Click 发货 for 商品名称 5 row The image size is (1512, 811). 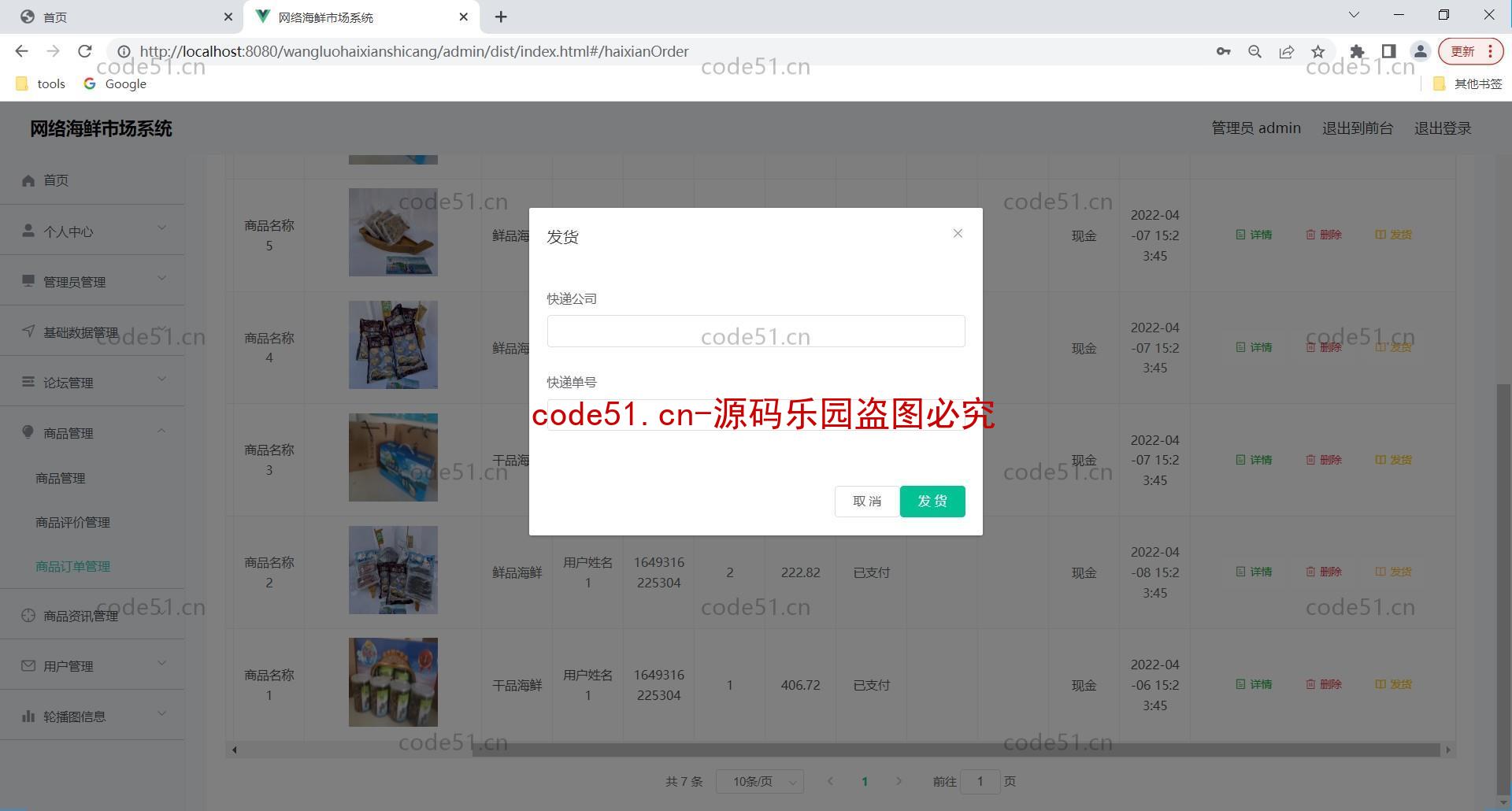(x=1394, y=235)
